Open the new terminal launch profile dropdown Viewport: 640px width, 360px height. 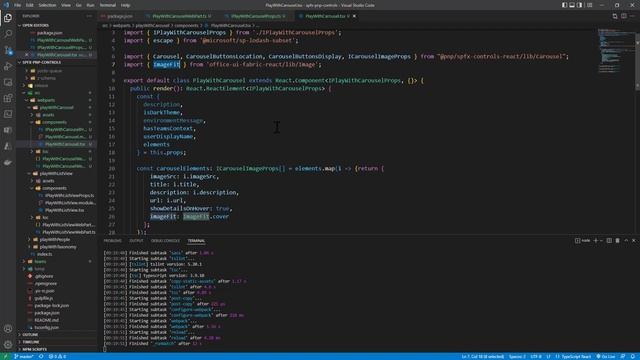(601, 241)
